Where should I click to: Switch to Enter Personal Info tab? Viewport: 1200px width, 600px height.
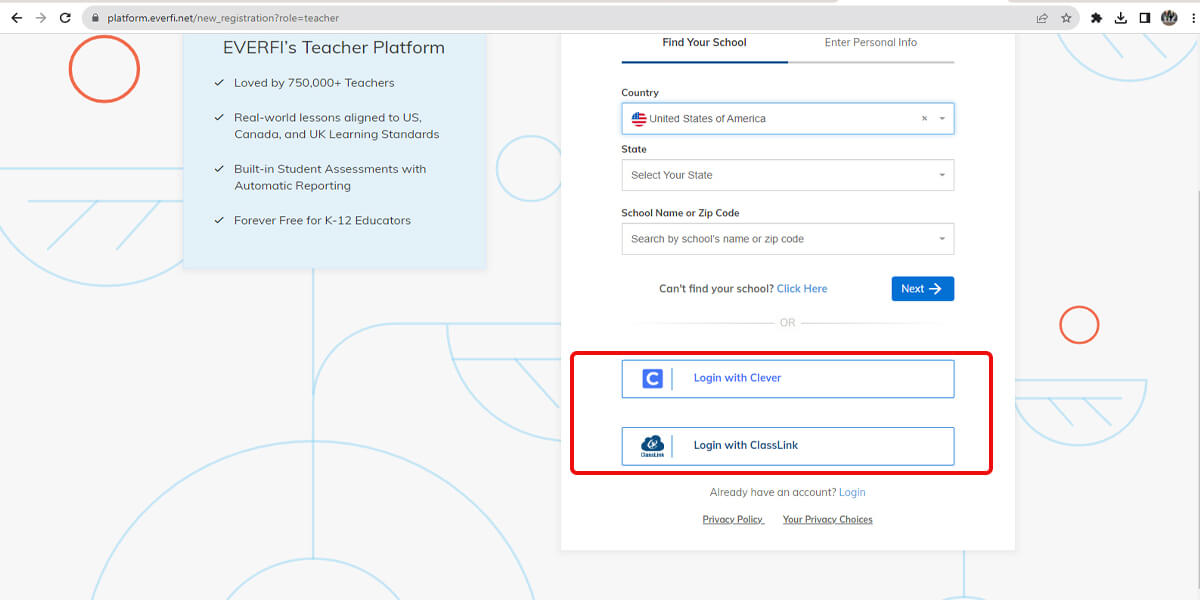[x=871, y=43]
